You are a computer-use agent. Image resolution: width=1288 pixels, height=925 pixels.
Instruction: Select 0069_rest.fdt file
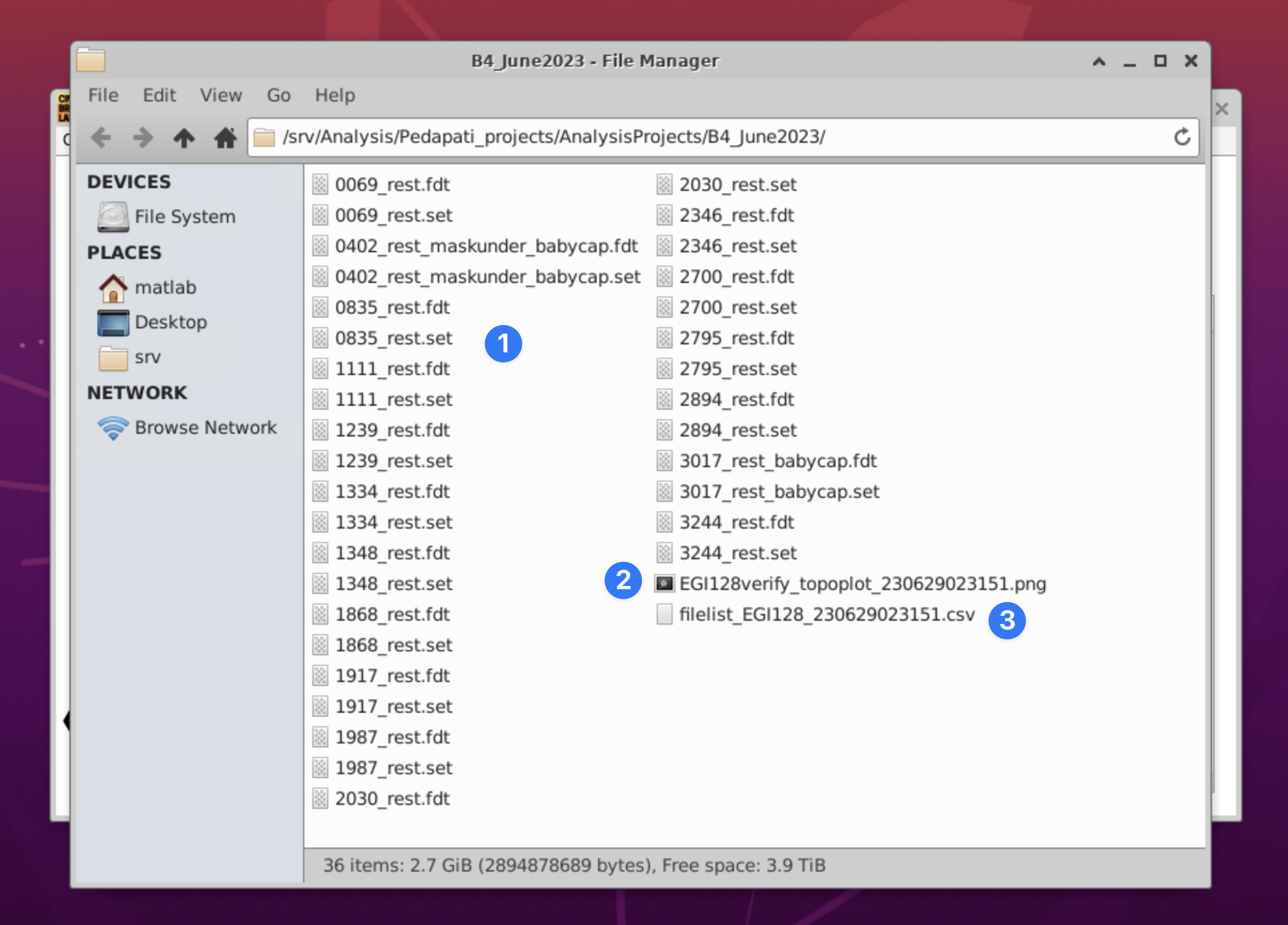pyautogui.click(x=392, y=185)
